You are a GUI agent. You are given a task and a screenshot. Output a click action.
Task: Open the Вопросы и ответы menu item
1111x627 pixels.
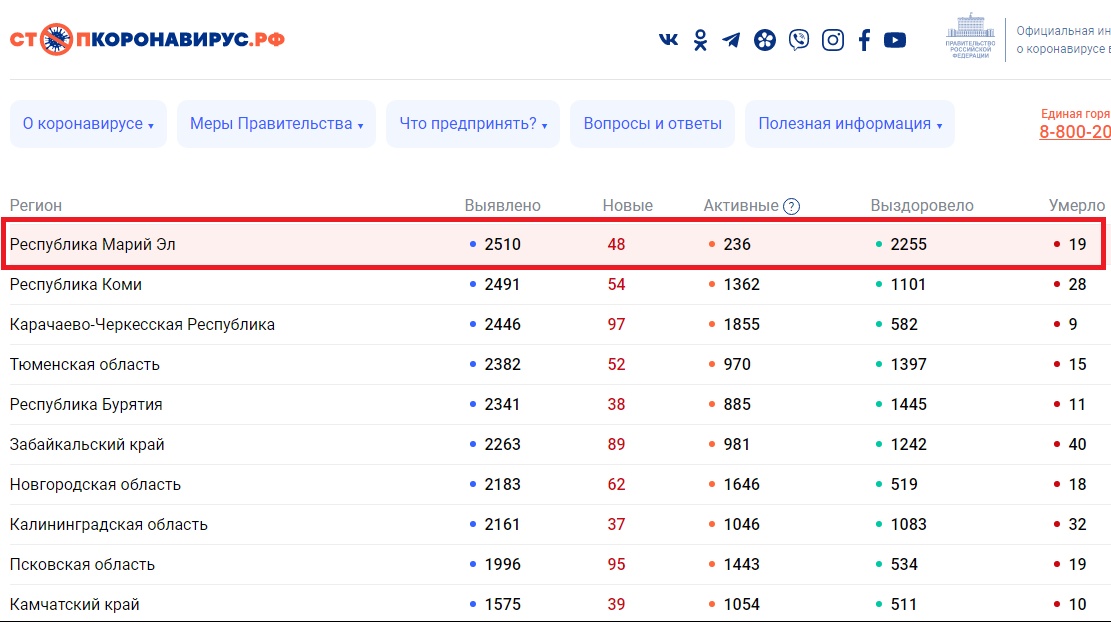point(652,124)
